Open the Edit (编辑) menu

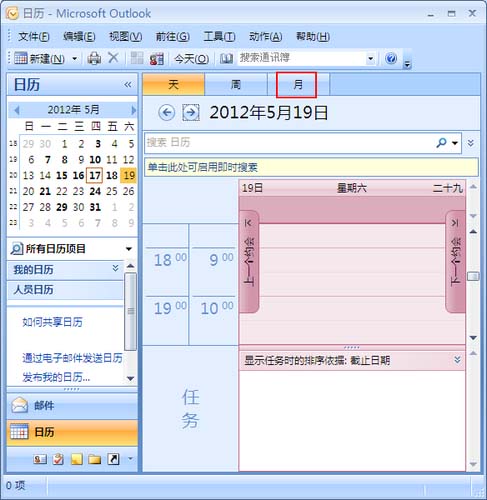(79, 36)
